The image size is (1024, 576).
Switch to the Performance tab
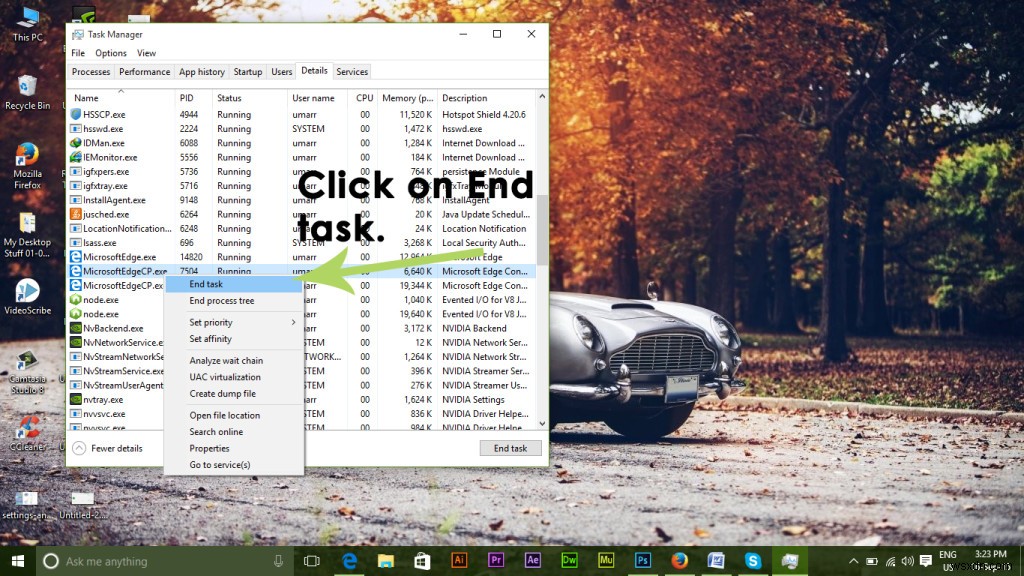[144, 71]
